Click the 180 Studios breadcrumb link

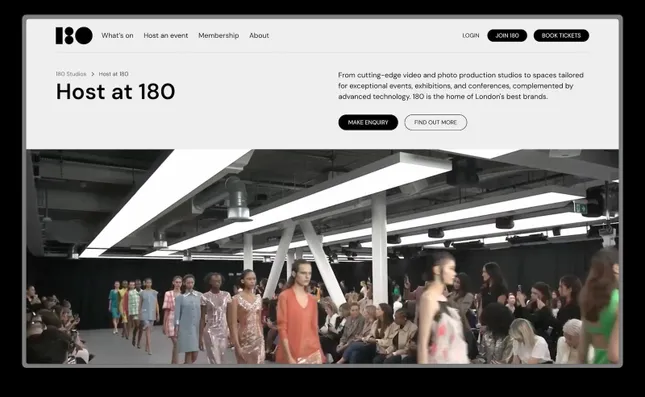[71, 74]
